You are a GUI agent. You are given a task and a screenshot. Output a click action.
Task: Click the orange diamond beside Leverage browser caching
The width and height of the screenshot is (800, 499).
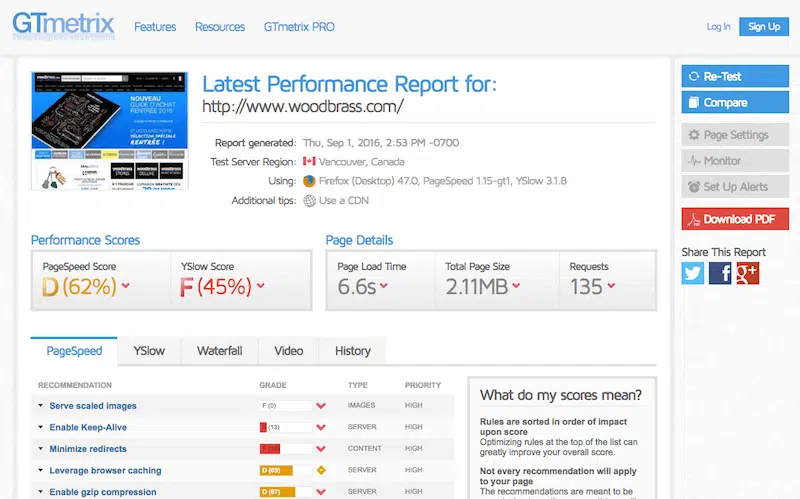[321, 470]
